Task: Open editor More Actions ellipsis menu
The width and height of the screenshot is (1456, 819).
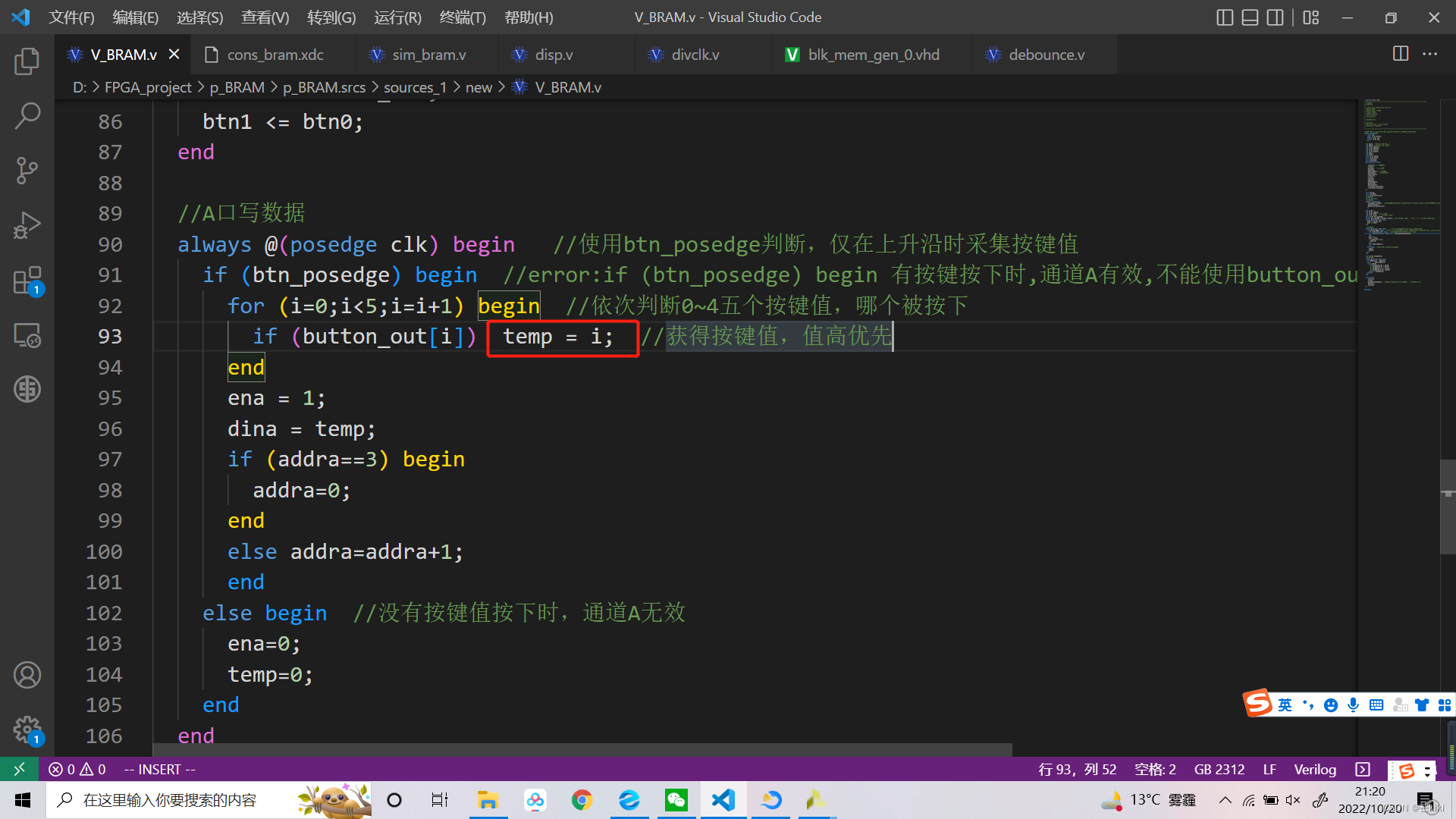Action: [x=1429, y=54]
